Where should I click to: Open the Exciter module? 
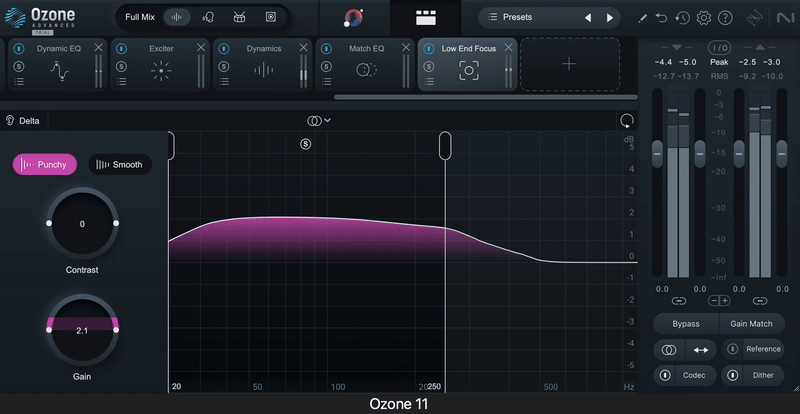pos(160,69)
